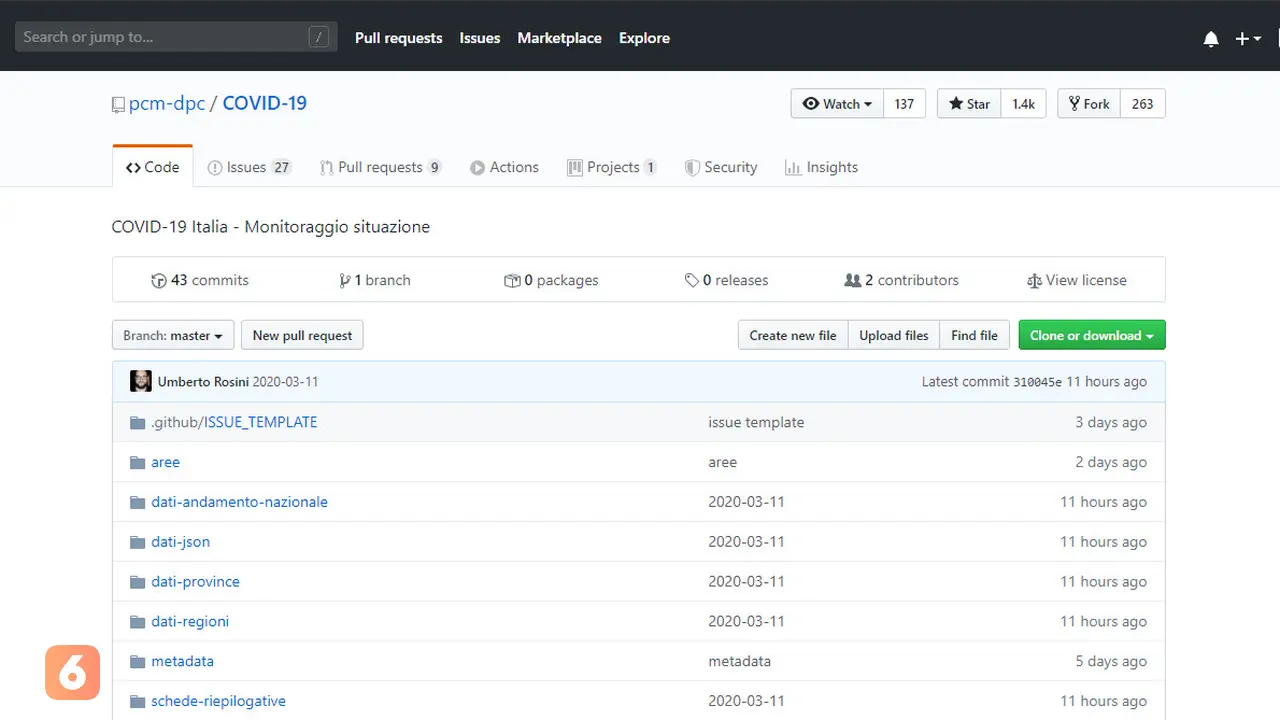The image size is (1280, 720).
Task: Switch to the Pull requests tab
Action: coord(380,167)
